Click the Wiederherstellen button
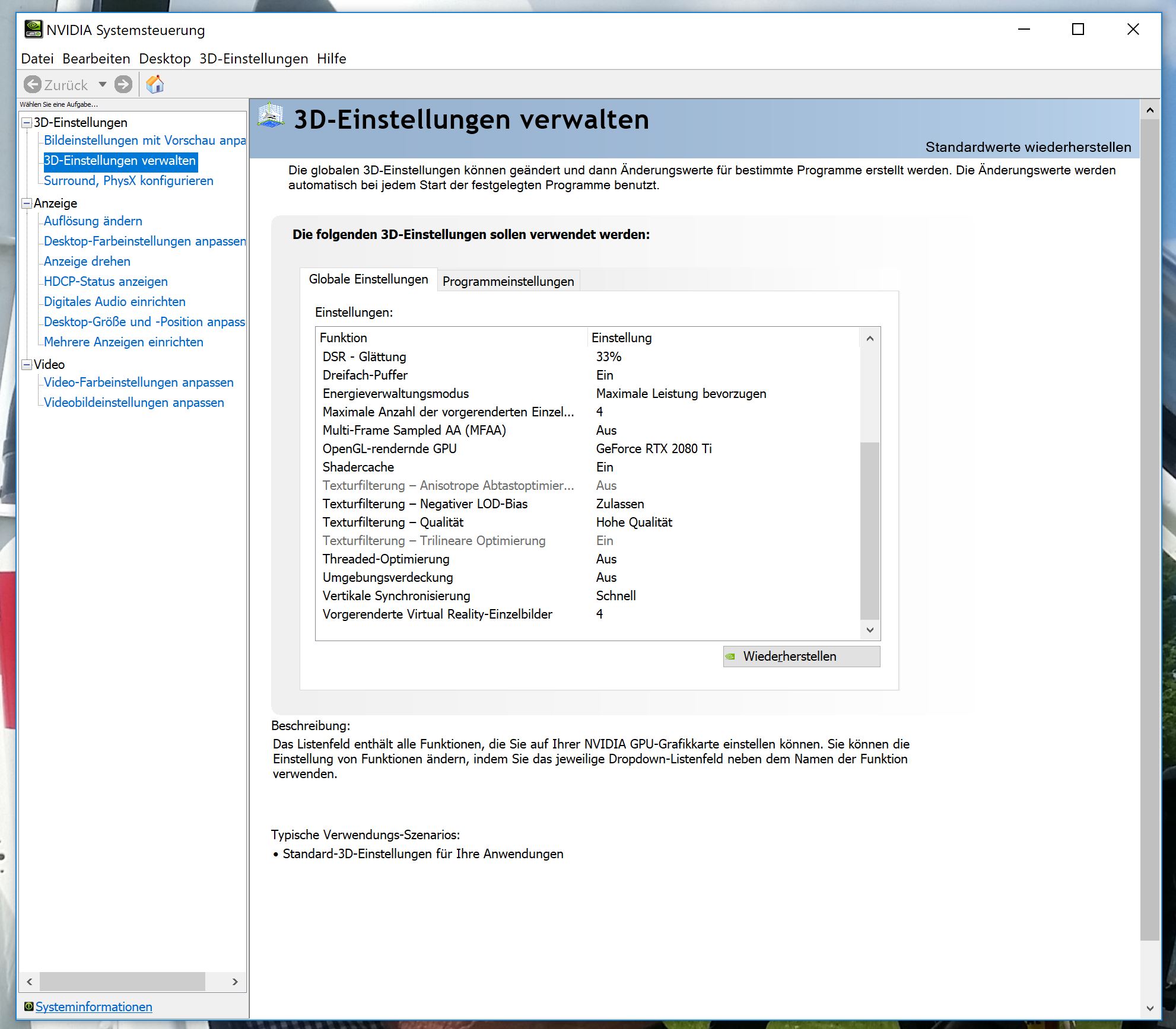Viewport: 1176px width, 1029px height. [x=802, y=657]
